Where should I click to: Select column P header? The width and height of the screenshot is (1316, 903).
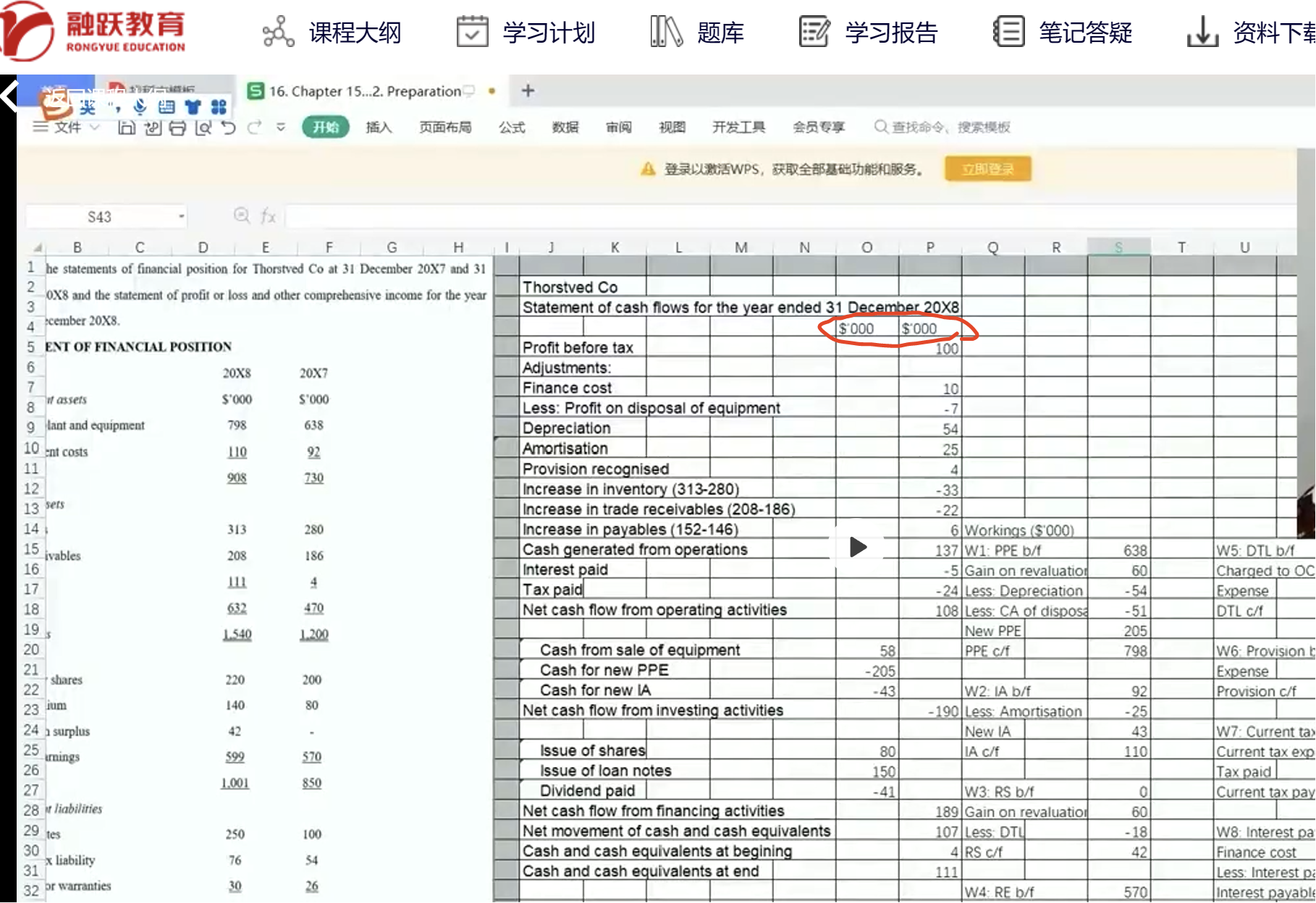[x=930, y=247]
